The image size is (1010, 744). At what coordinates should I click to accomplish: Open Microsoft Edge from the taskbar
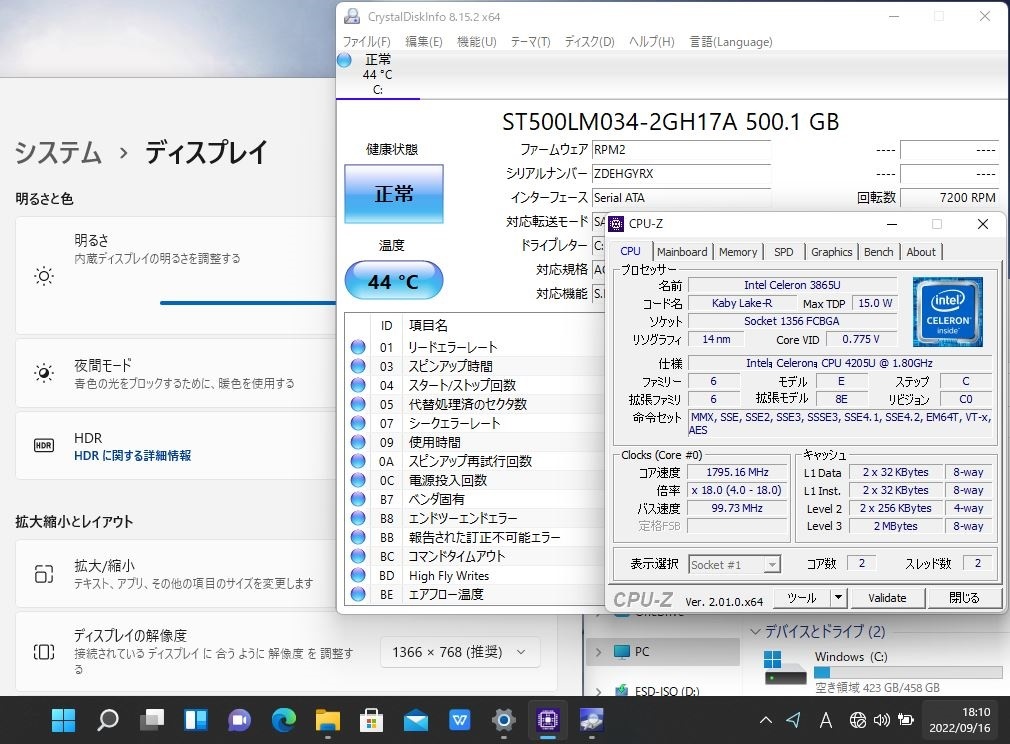click(283, 720)
